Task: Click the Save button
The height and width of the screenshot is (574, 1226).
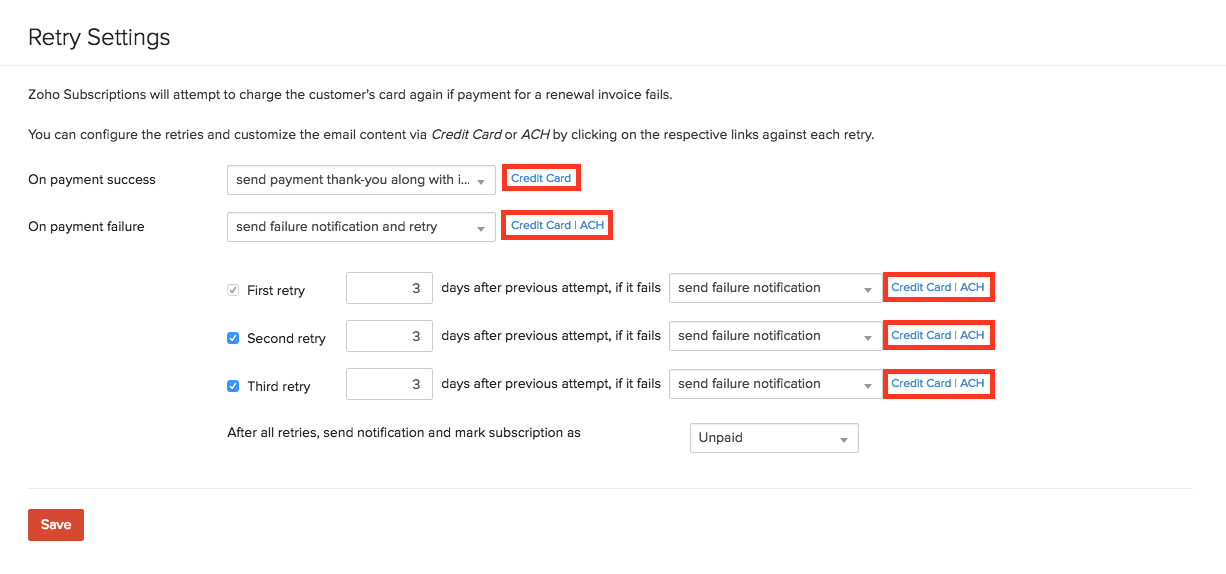Action: [x=56, y=525]
